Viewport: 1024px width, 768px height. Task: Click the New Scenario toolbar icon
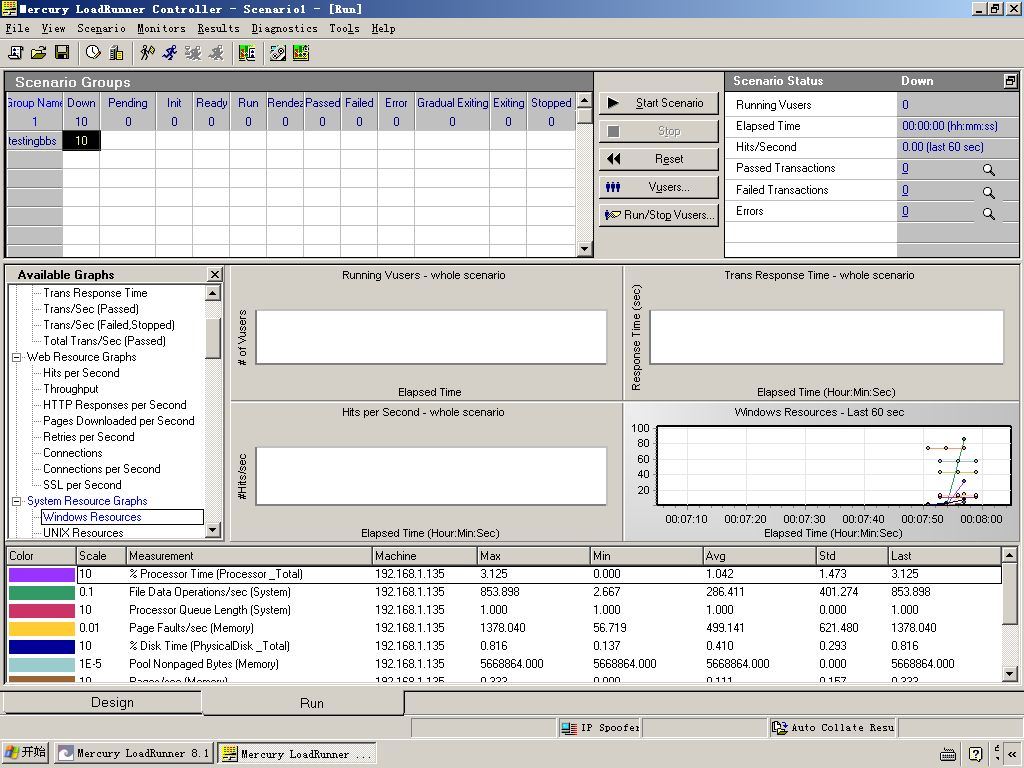coord(15,53)
